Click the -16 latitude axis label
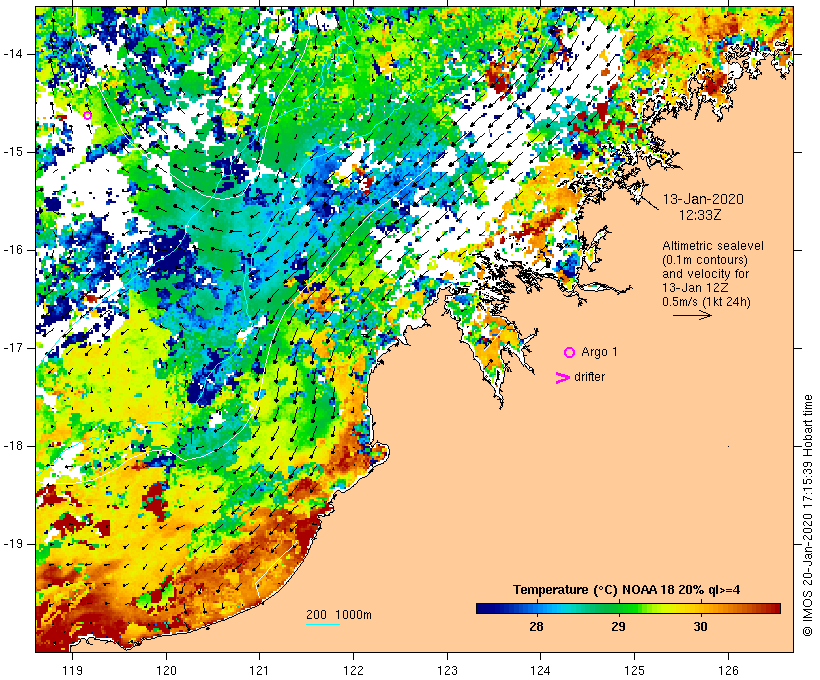The height and width of the screenshot is (680, 820). tap(13, 250)
